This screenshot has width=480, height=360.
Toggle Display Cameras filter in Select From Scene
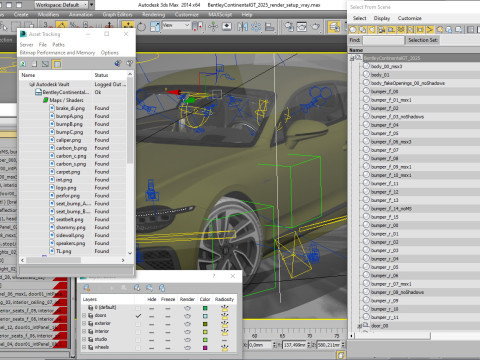(x=382, y=30)
